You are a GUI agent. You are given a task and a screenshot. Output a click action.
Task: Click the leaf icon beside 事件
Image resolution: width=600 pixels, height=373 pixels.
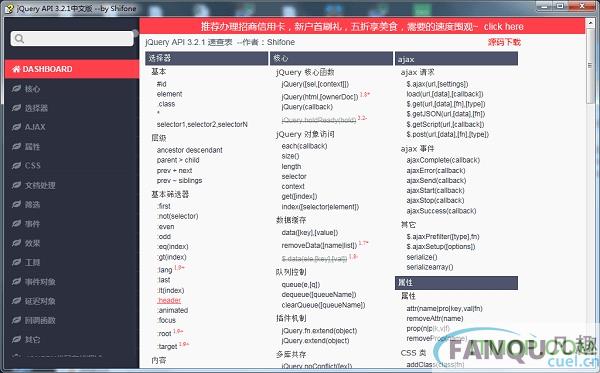tap(16, 223)
